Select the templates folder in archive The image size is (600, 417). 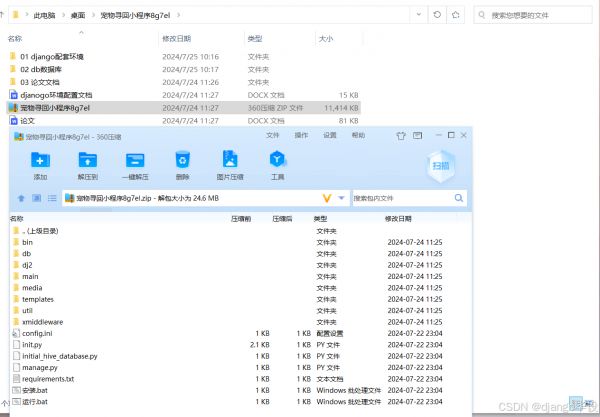point(38,299)
